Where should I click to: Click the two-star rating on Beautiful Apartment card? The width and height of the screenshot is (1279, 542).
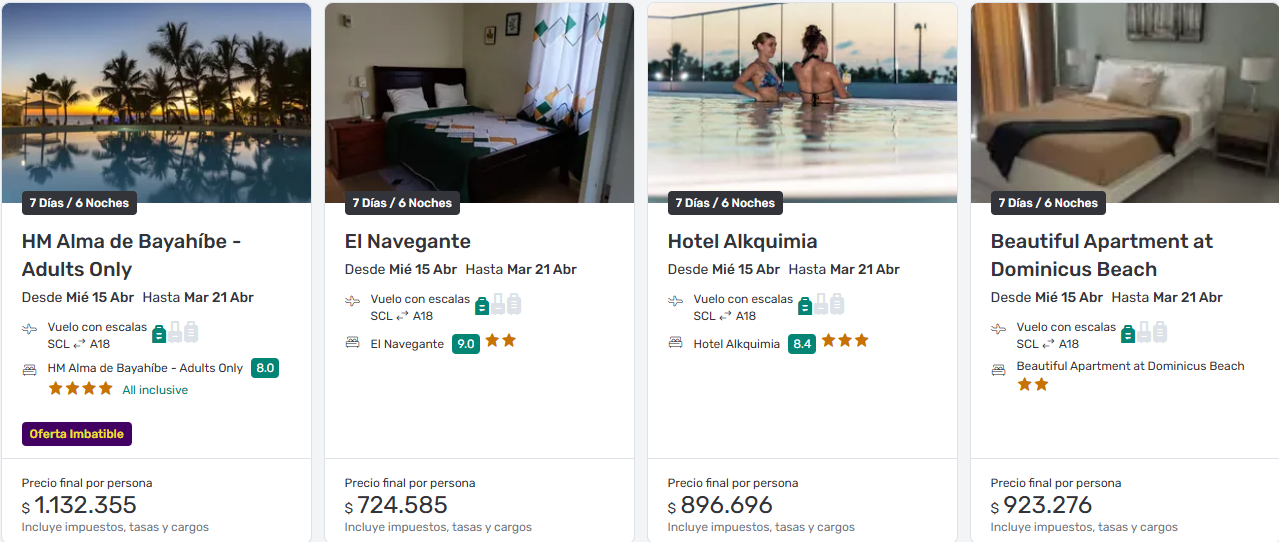(1033, 384)
